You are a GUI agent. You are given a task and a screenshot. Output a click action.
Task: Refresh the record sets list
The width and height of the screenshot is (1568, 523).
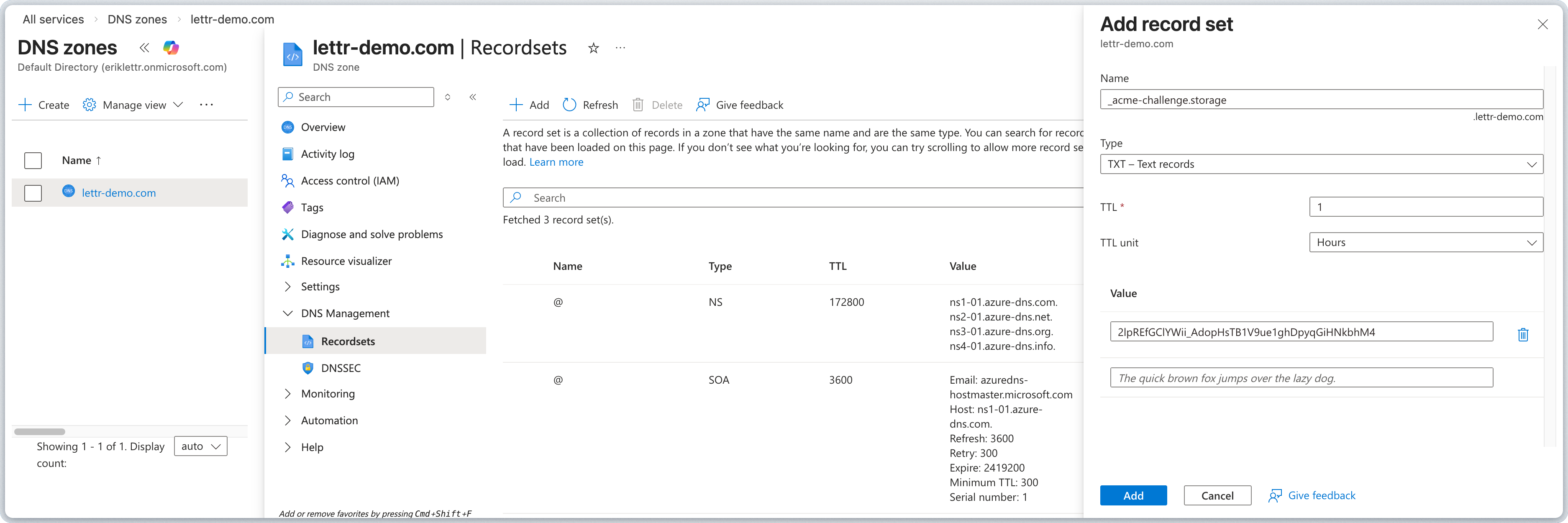tap(590, 105)
